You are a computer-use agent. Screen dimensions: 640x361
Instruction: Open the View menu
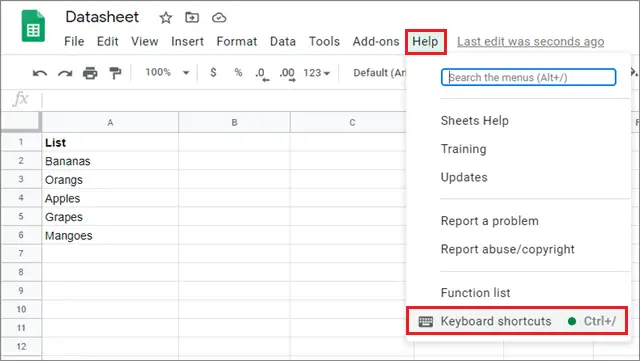pos(144,41)
